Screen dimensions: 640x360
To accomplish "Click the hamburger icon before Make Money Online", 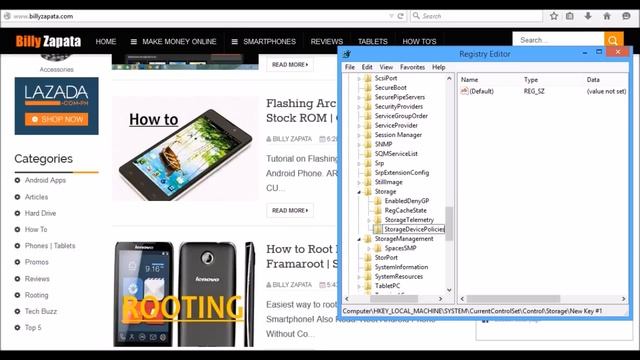I will (133, 41).
